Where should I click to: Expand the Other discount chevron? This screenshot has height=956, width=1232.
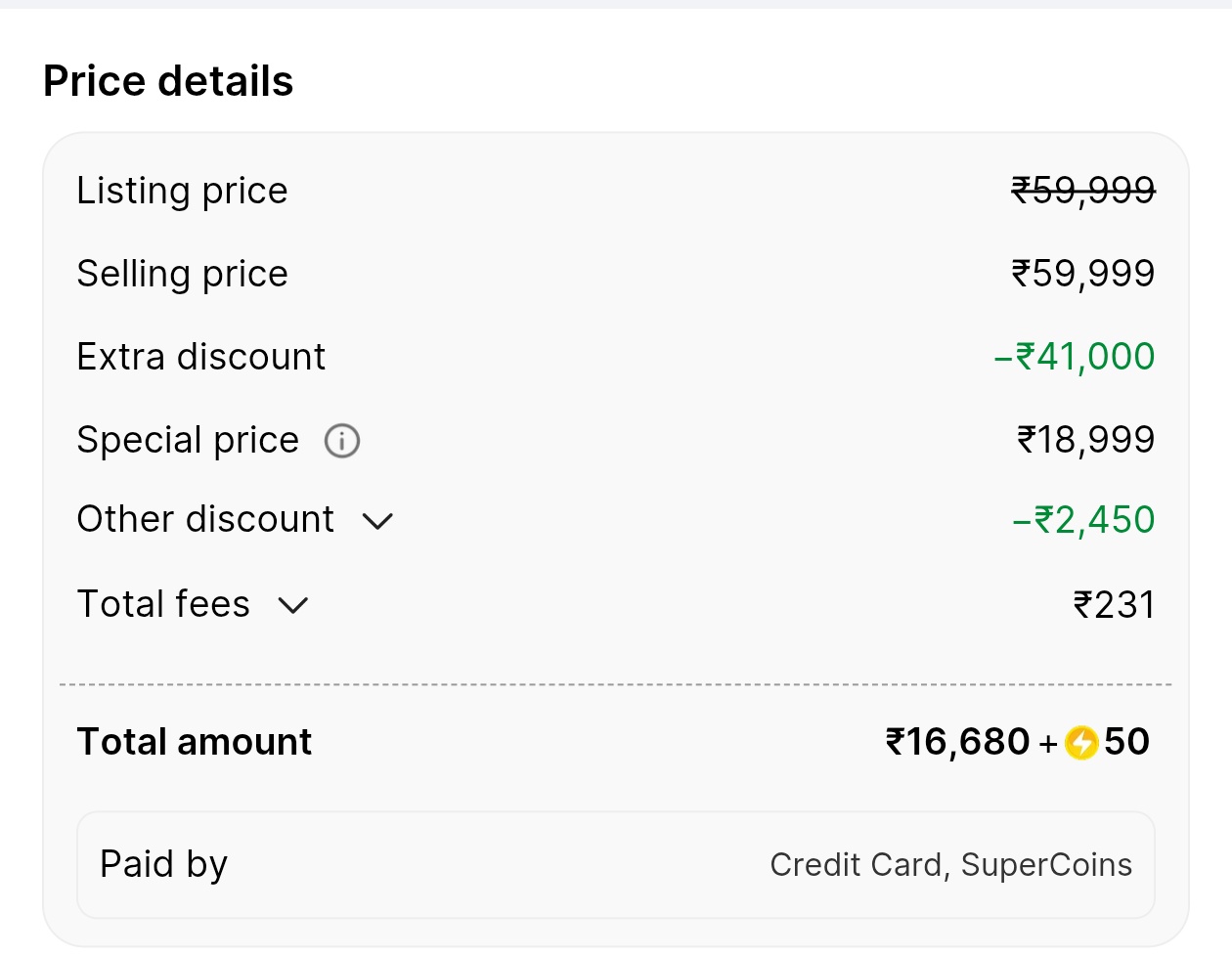pyautogui.click(x=377, y=521)
